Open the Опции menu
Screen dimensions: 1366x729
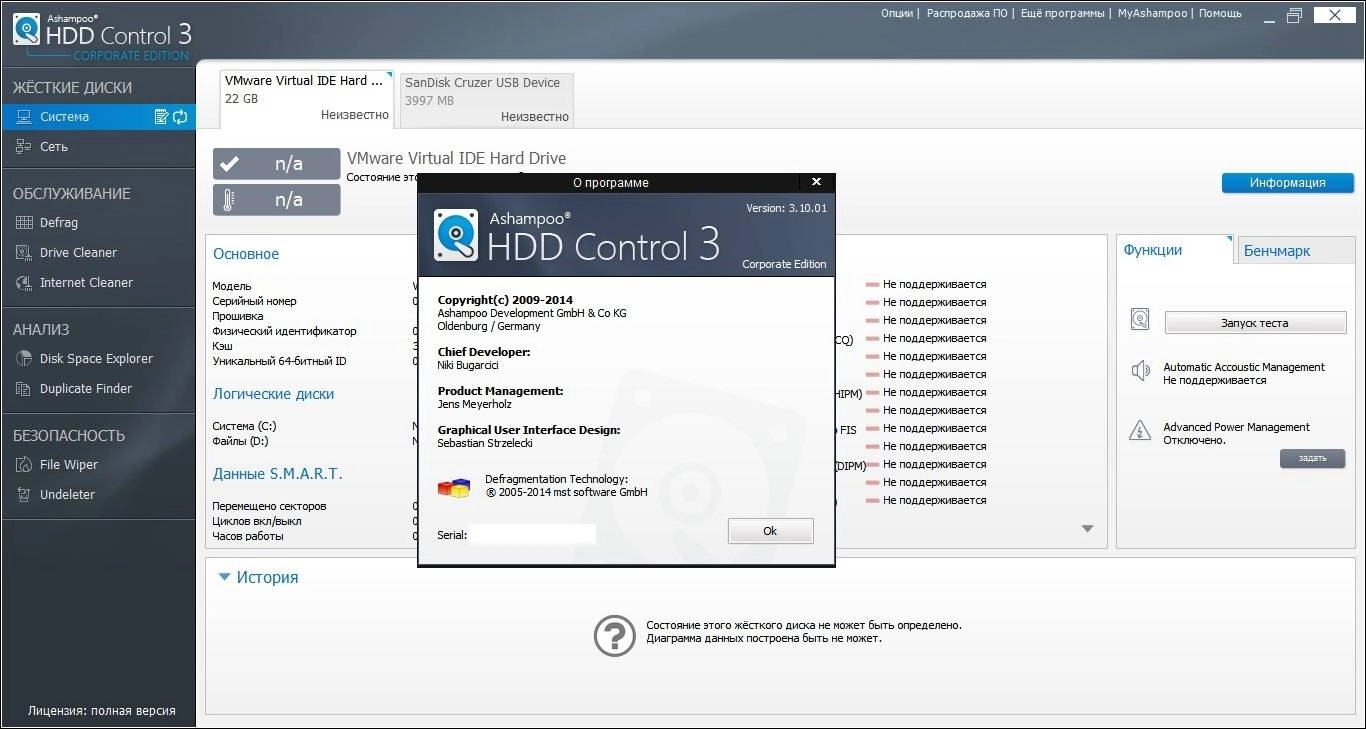(897, 13)
